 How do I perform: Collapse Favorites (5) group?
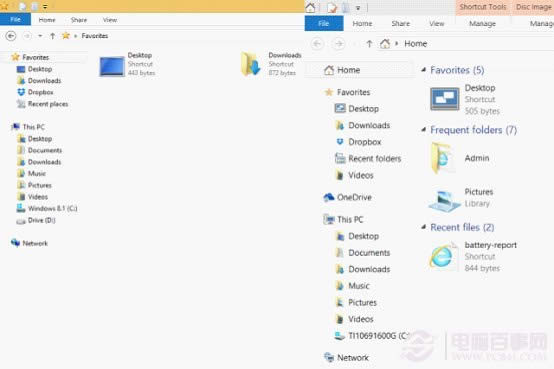pos(424,70)
